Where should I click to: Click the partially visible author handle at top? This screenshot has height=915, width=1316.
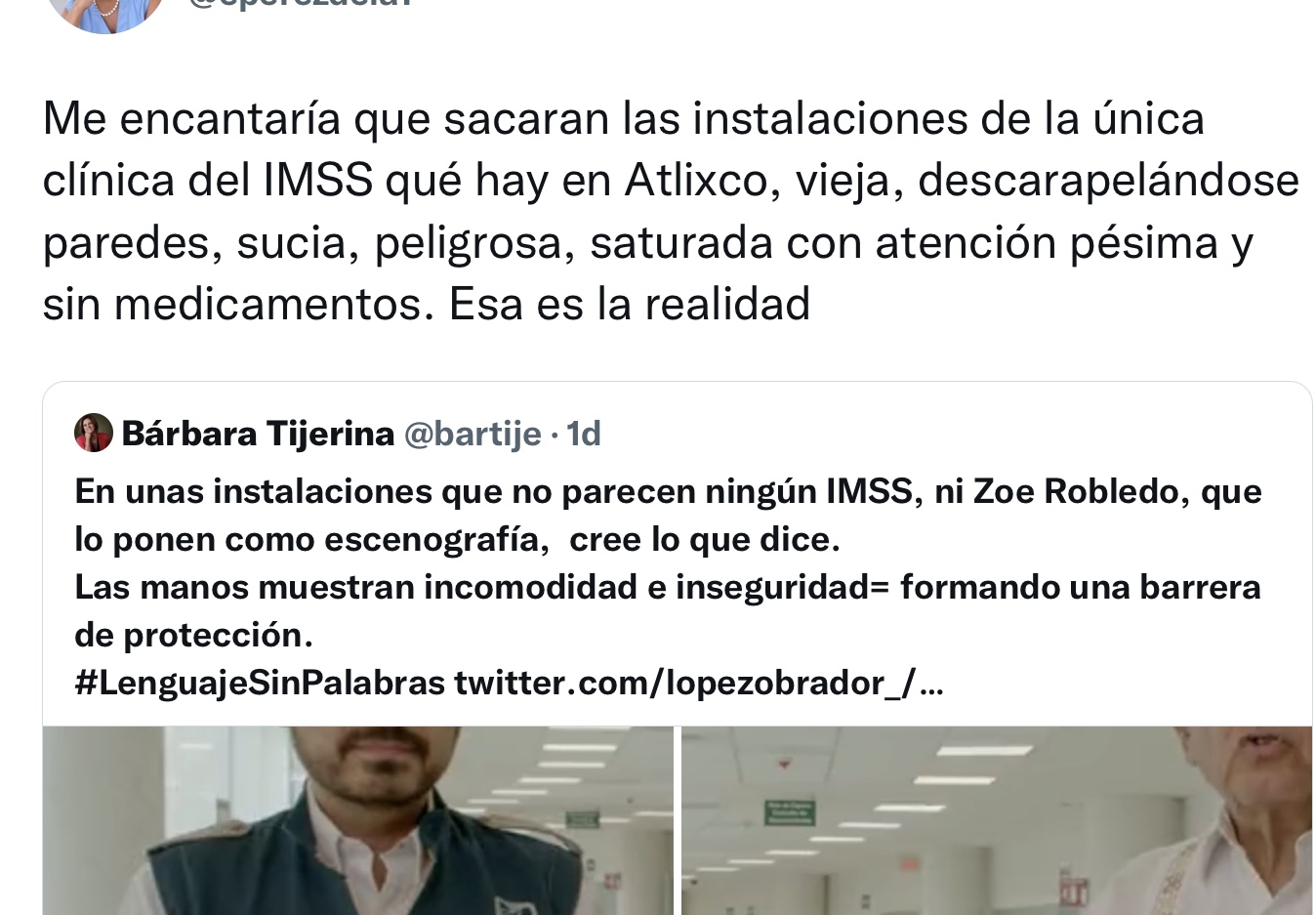(x=303, y=4)
